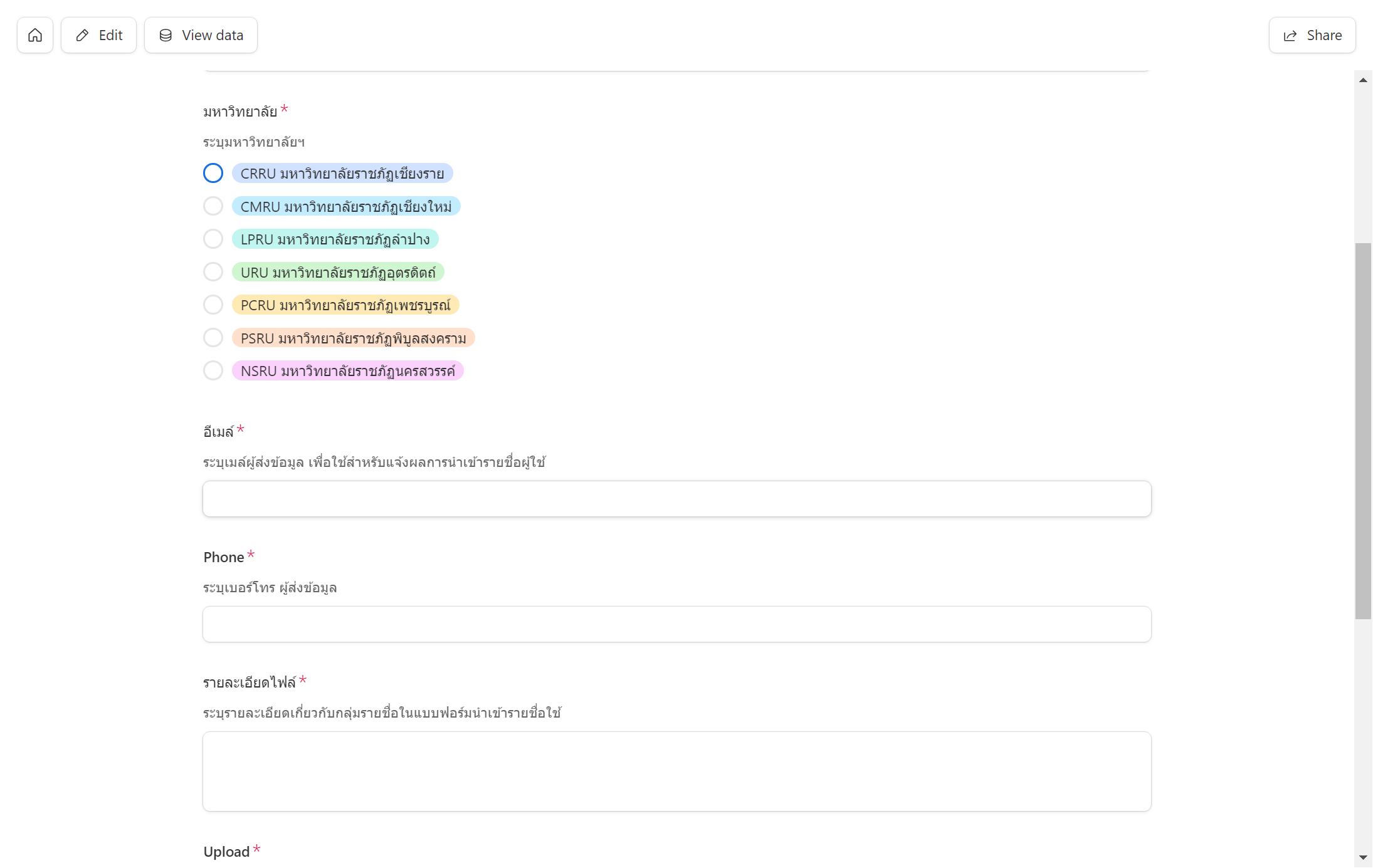Viewport: 1373px width, 868px height.
Task: Select the CRRU university radio option
Action: [x=213, y=173]
